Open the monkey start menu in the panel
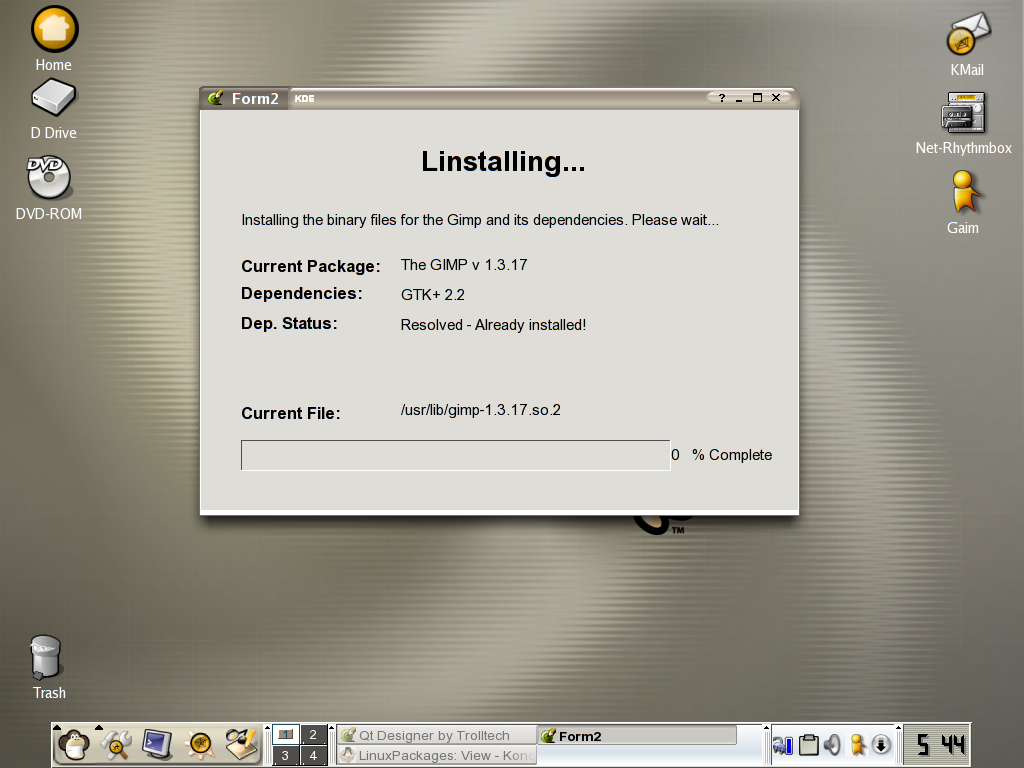1024x768 pixels. click(x=74, y=744)
